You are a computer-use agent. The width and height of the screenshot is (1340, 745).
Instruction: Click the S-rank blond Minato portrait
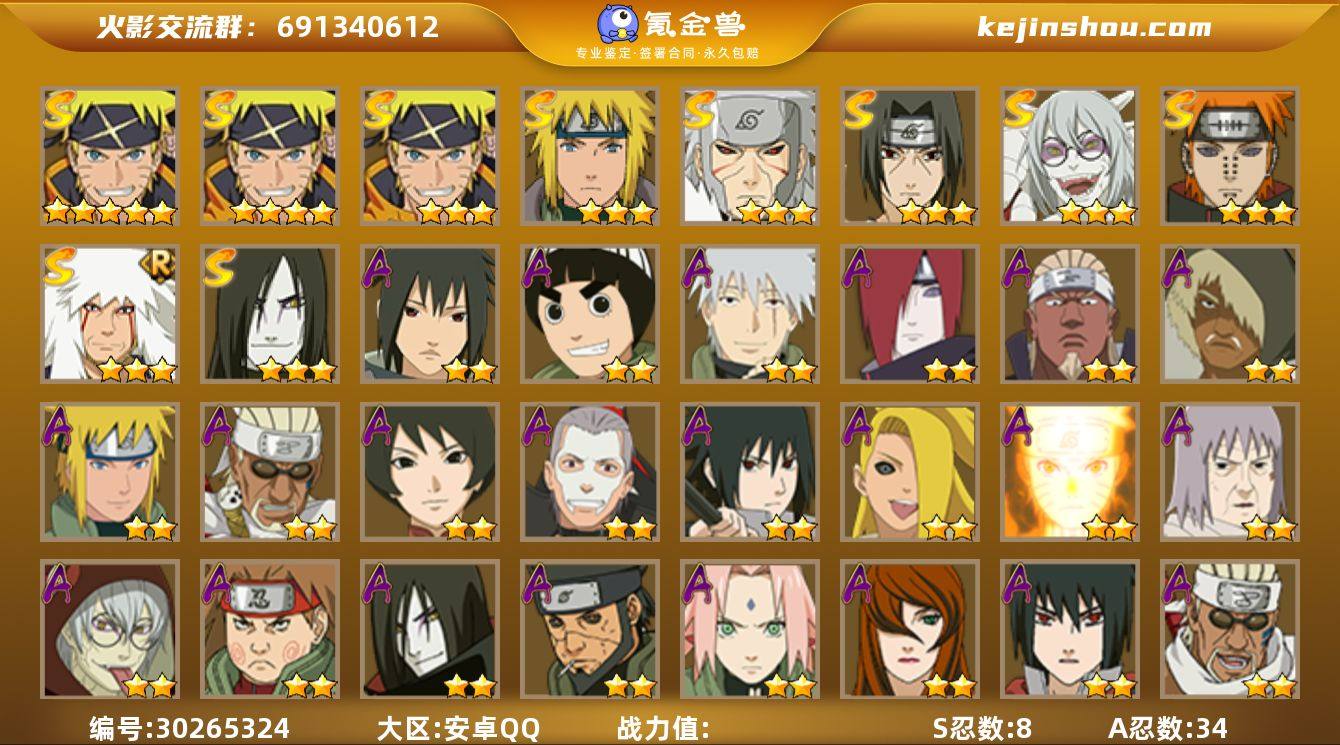(x=589, y=155)
